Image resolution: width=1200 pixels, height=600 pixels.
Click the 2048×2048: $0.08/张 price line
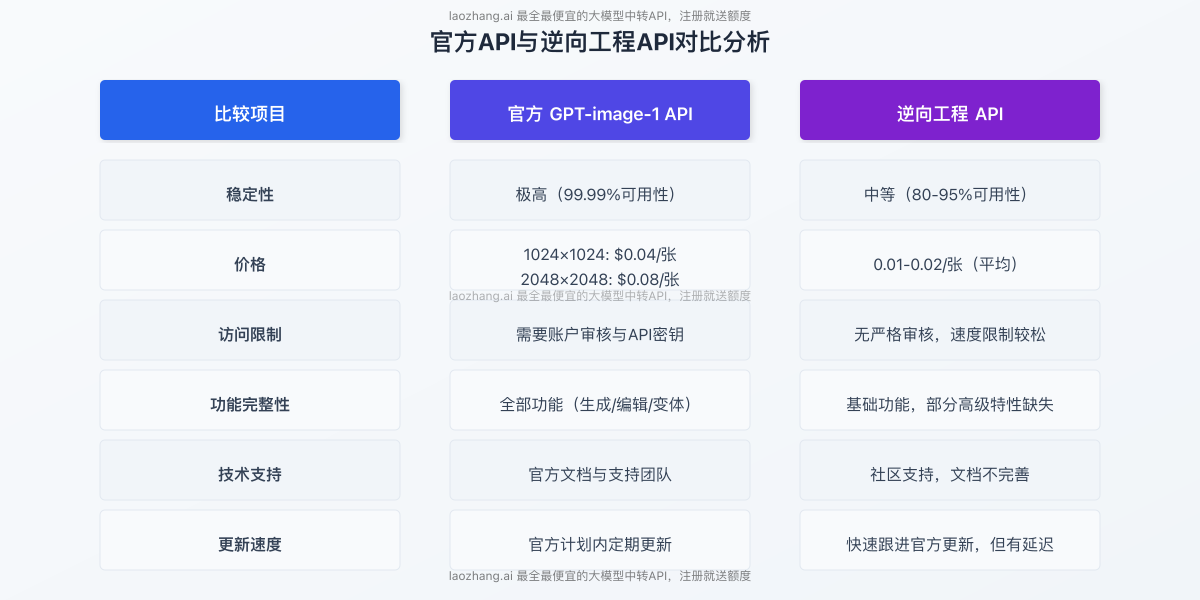pos(600,279)
